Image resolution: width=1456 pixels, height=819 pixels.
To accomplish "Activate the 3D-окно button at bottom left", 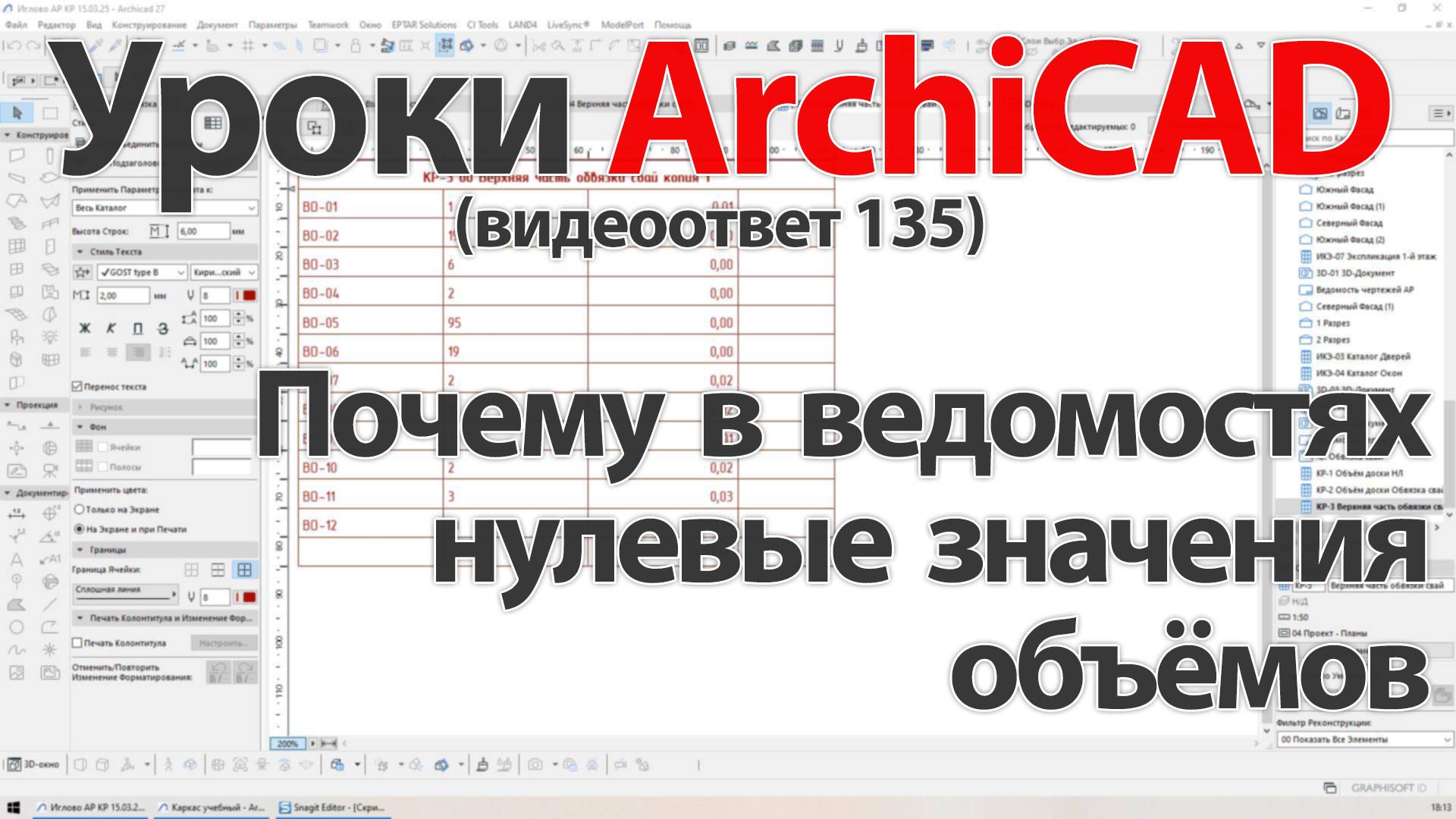I will [33, 764].
